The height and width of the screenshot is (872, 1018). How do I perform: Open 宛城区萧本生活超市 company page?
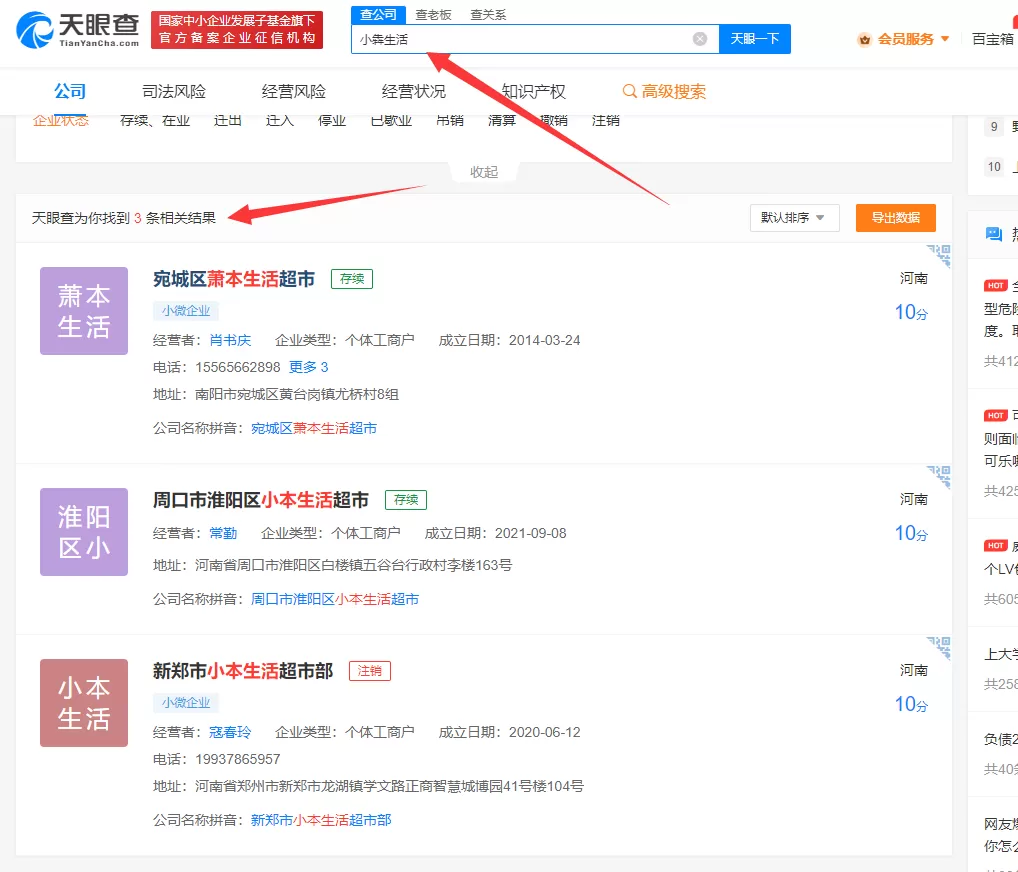[234, 279]
